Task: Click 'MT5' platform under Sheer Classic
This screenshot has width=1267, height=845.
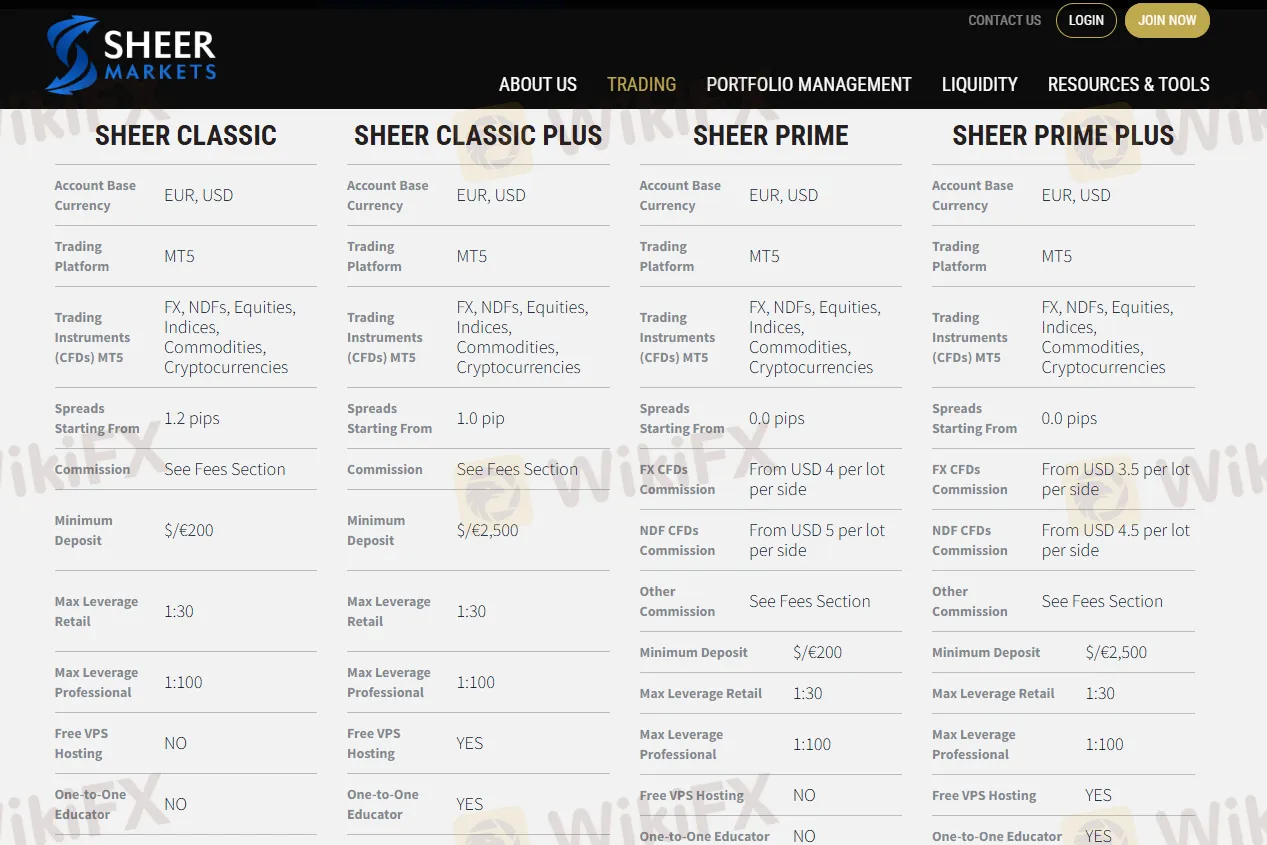Action: pos(180,256)
